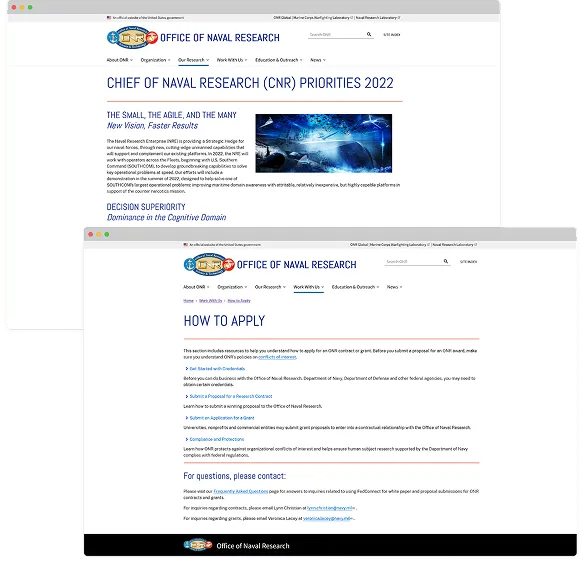Click the arrow beside Submit a Proposal for a Research Contract
This screenshot has width=584, height=564.
187,396
